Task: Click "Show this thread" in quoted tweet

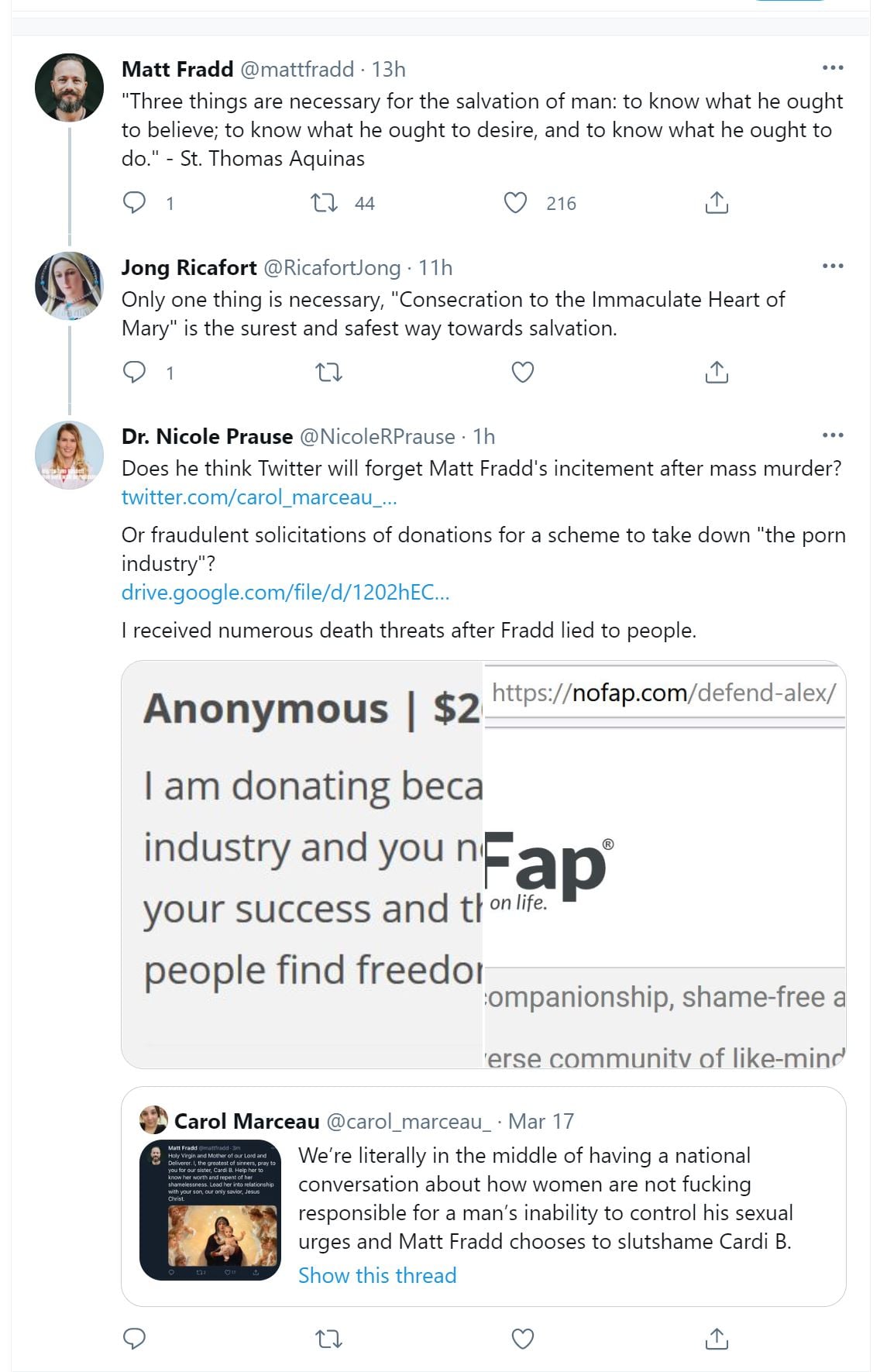Action: 377,1276
